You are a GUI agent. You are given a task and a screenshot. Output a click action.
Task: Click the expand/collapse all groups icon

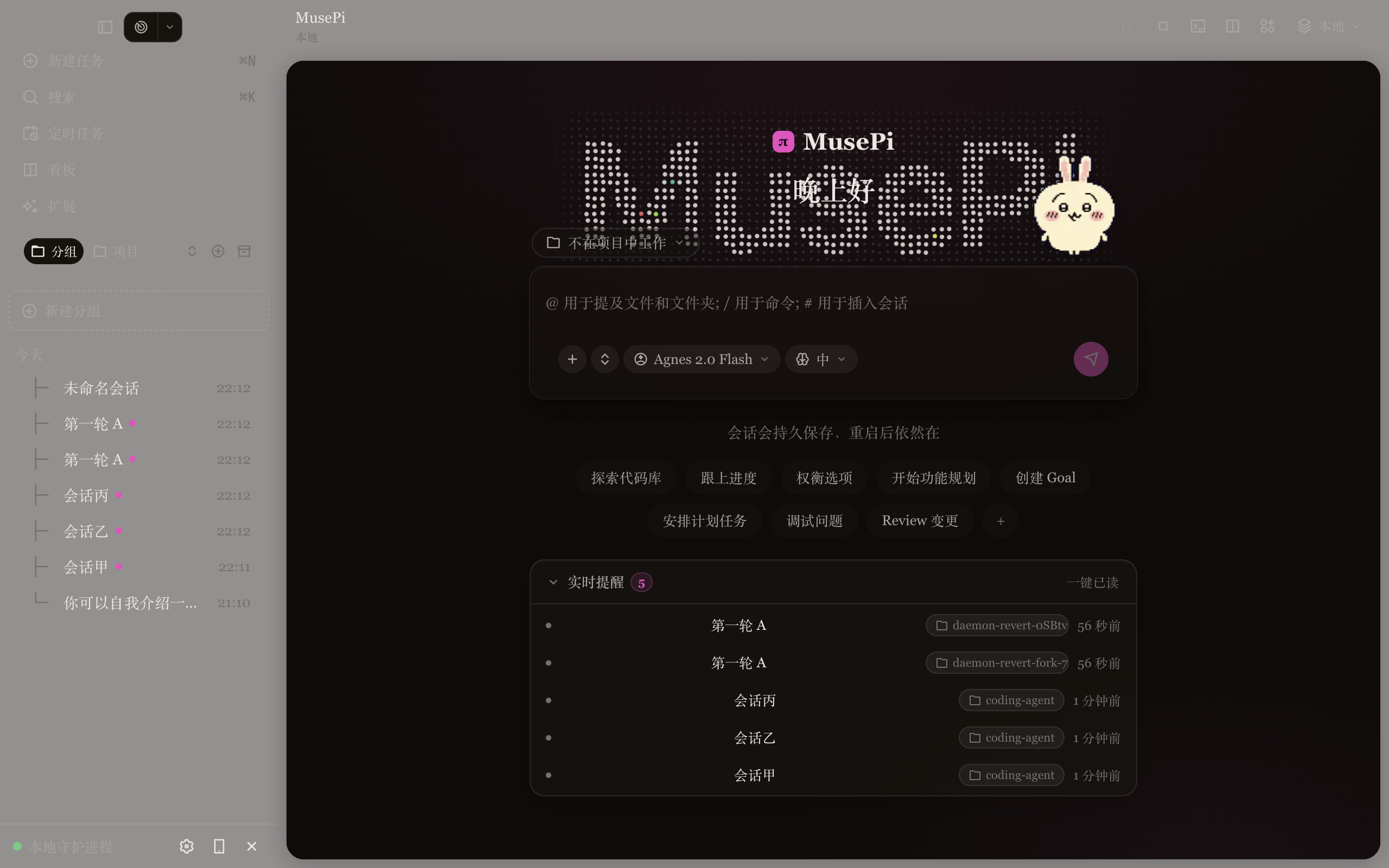pyautogui.click(x=192, y=251)
